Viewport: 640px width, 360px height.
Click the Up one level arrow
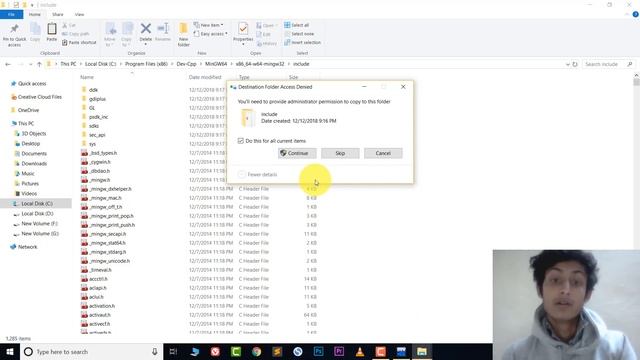point(39,64)
